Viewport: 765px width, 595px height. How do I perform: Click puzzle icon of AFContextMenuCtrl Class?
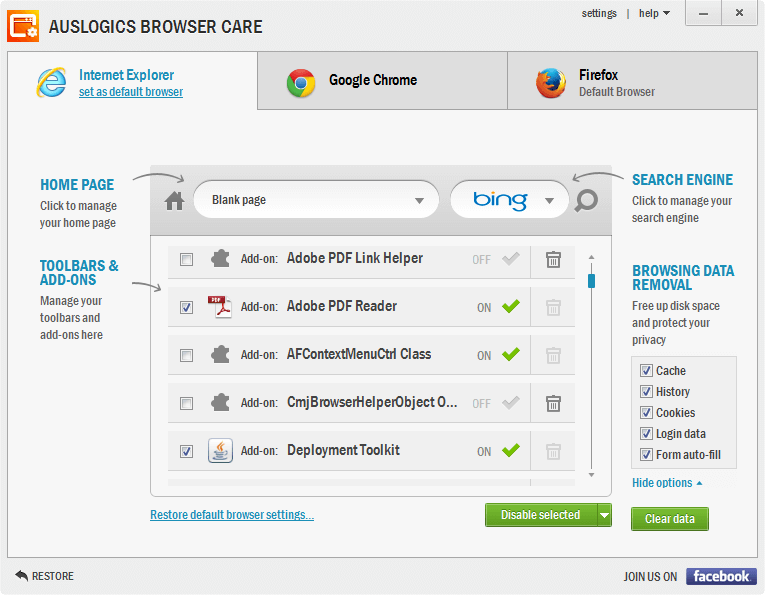coord(220,355)
